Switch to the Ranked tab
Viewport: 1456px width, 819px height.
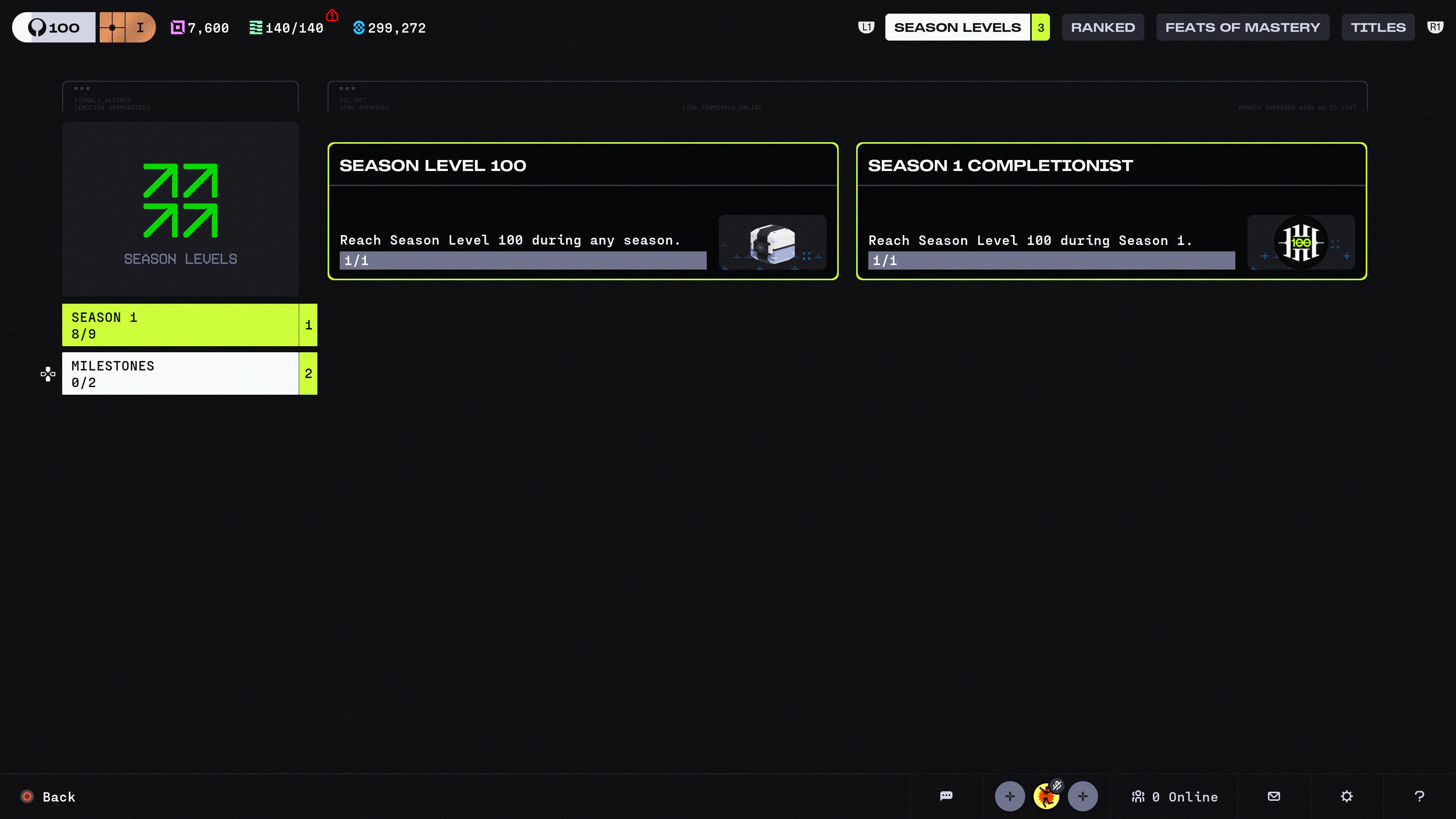click(x=1103, y=27)
